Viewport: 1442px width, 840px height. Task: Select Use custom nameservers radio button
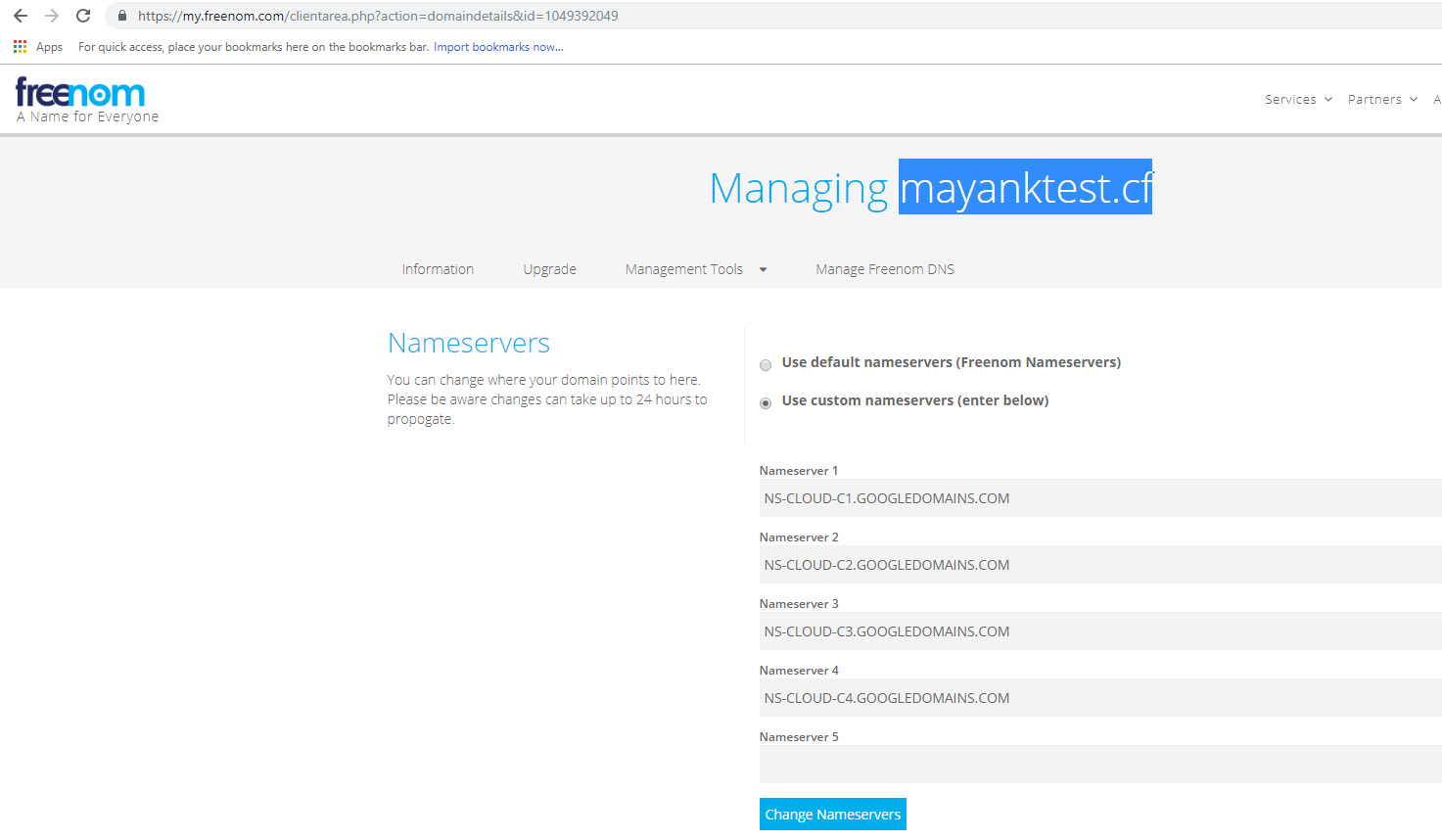[766, 403]
